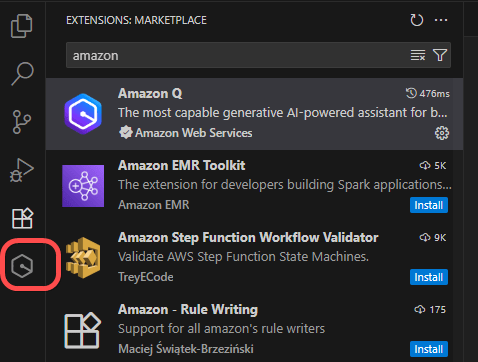
Task: Select the Extensions view icon
Action: (22, 218)
